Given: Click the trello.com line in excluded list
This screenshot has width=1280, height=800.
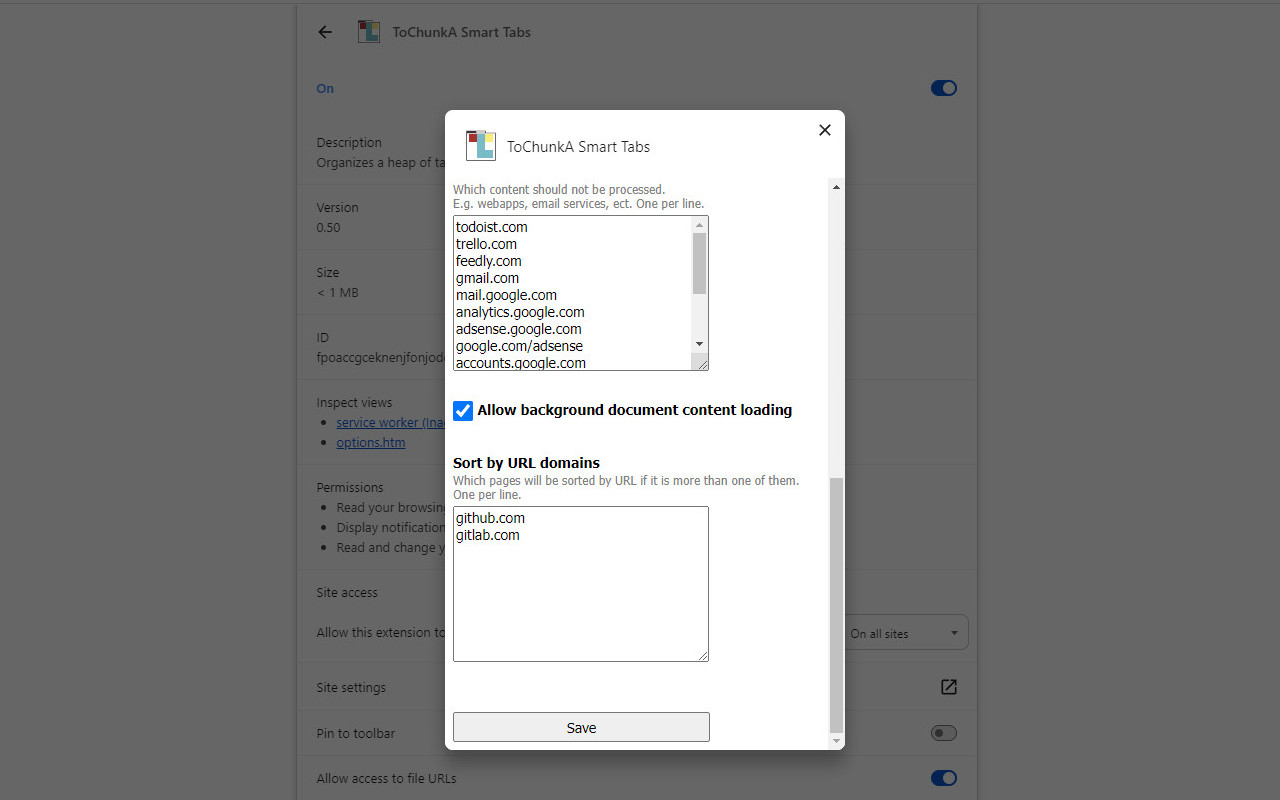Looking at the screenshot, I should point(487,244).
